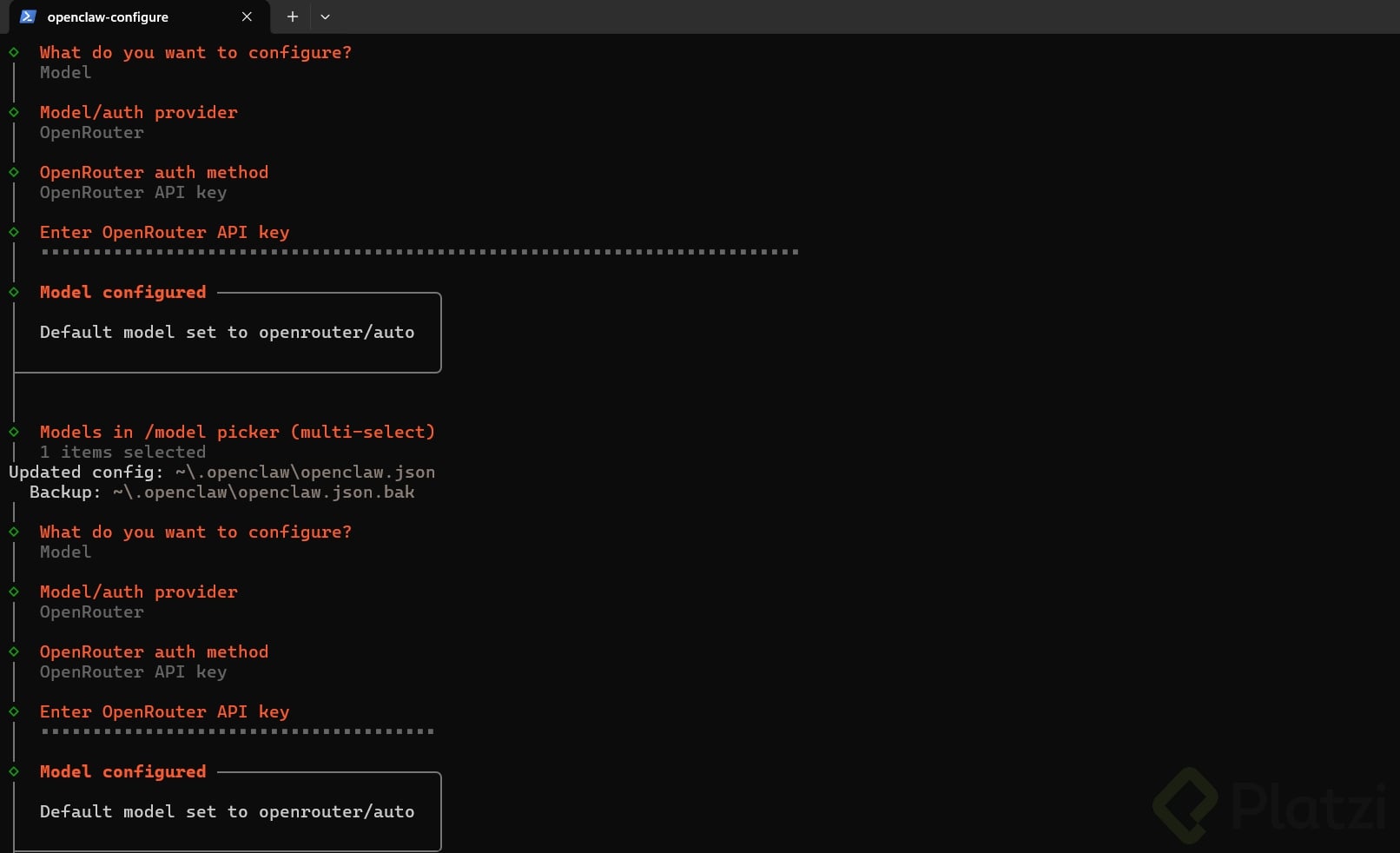Click '1 items selected' text
Viewport: 1400px width, 853px height.
point(123,453)
